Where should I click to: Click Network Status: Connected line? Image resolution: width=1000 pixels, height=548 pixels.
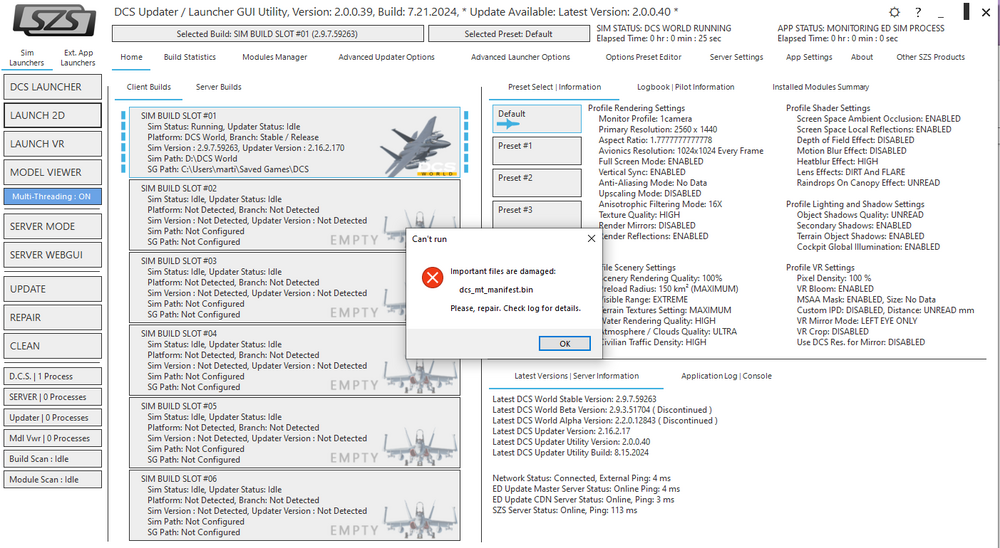581,478
